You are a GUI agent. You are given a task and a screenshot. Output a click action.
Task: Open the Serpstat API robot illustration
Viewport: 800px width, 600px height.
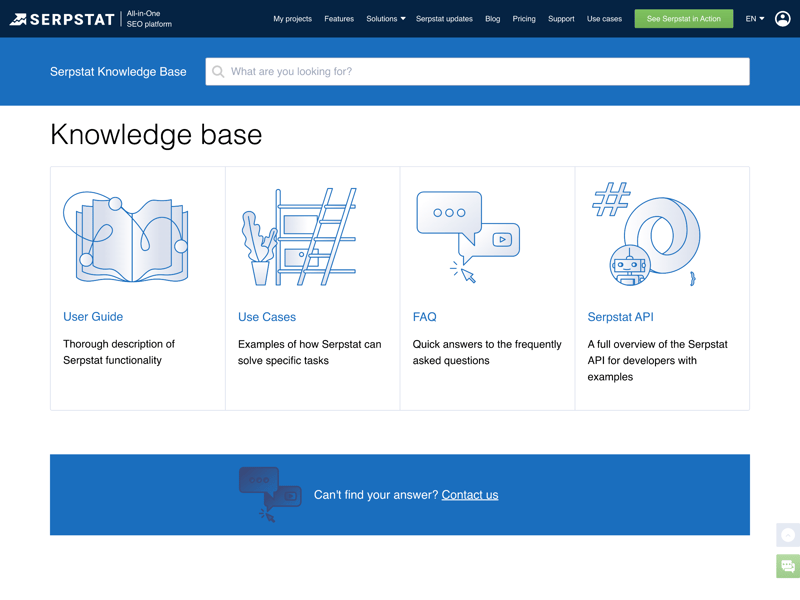pyautogui.click(x=646, y=234)
